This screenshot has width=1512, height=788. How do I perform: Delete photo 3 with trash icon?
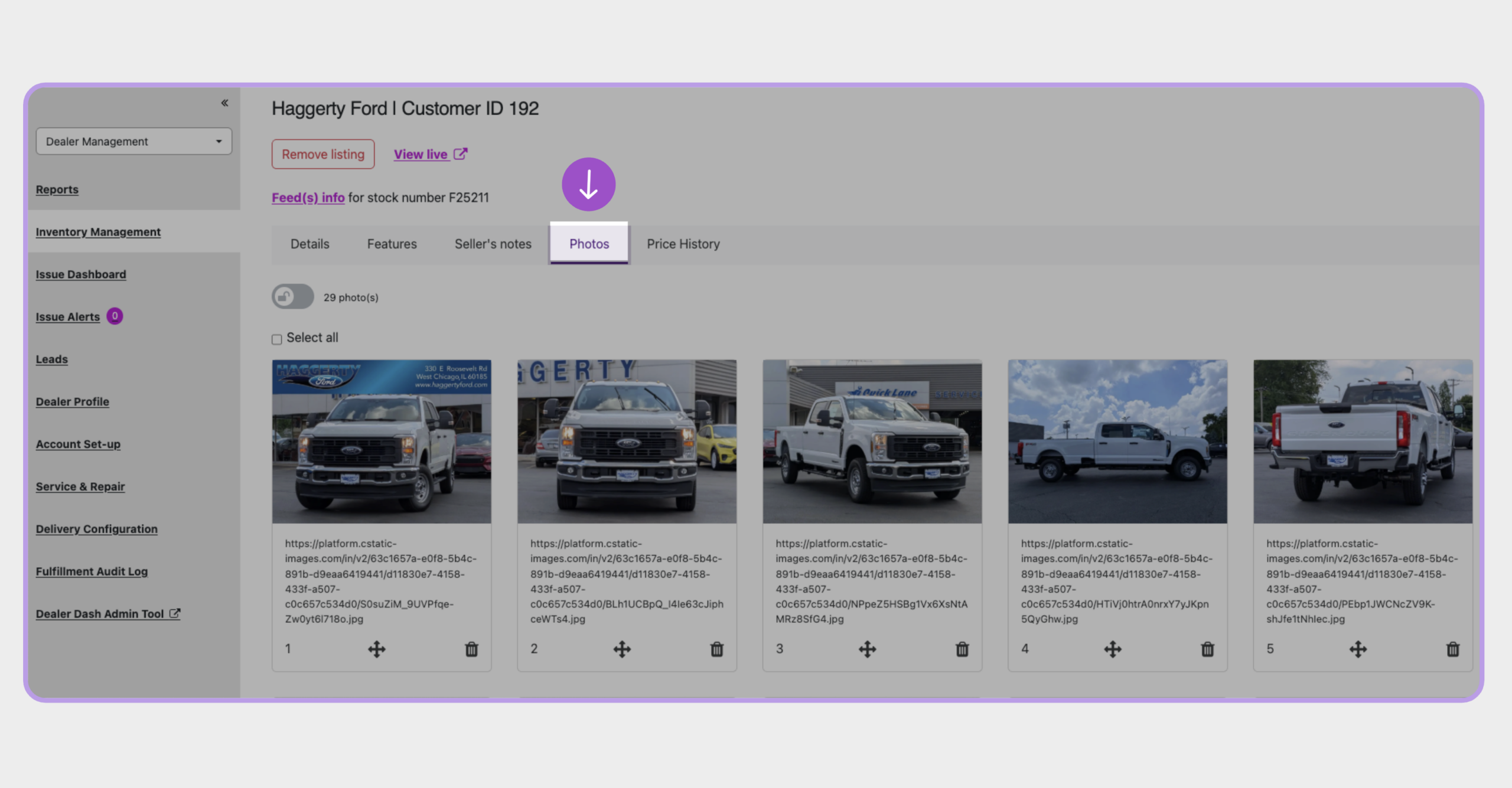962,649
